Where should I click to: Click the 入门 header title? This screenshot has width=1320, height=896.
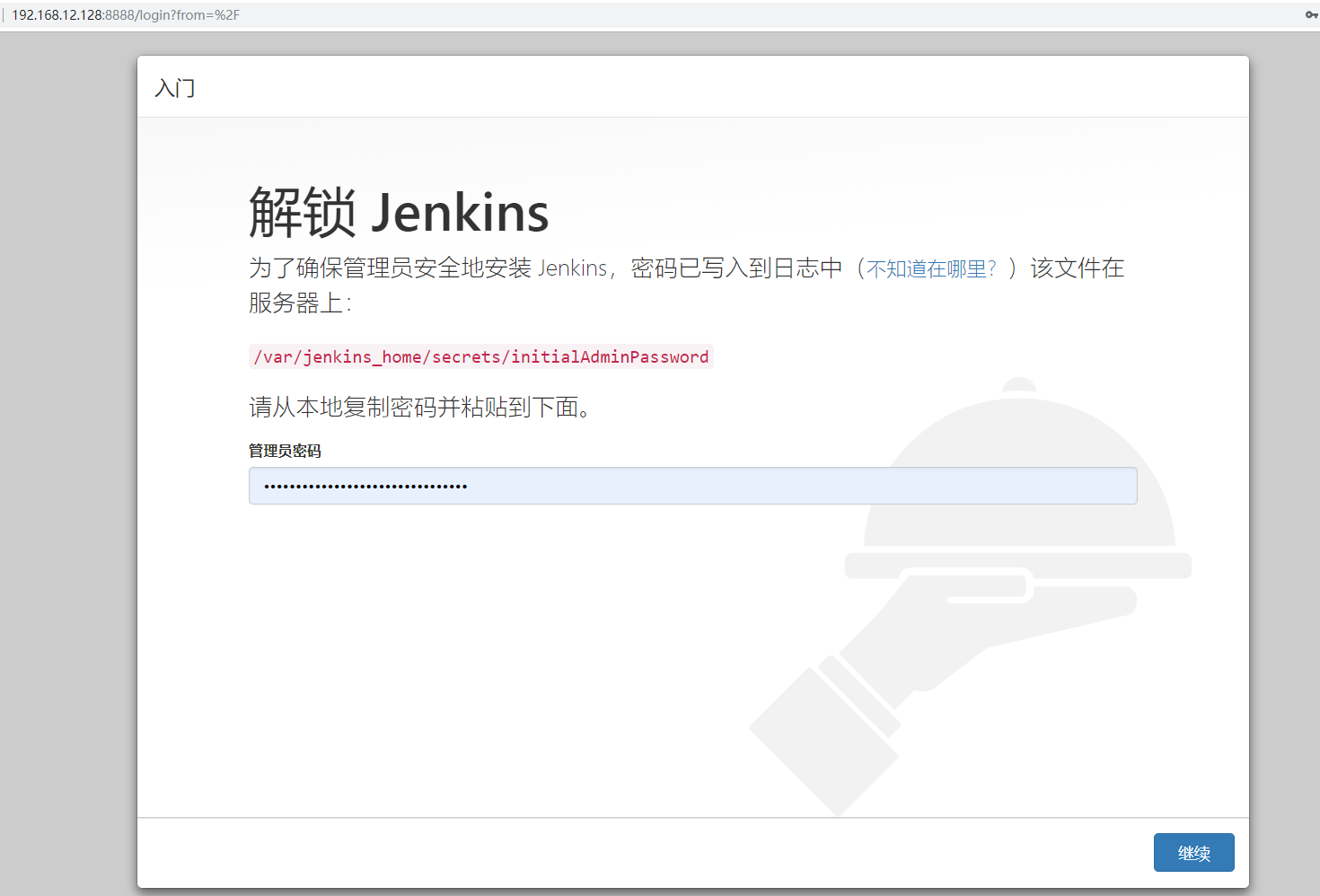pos(175,88)
